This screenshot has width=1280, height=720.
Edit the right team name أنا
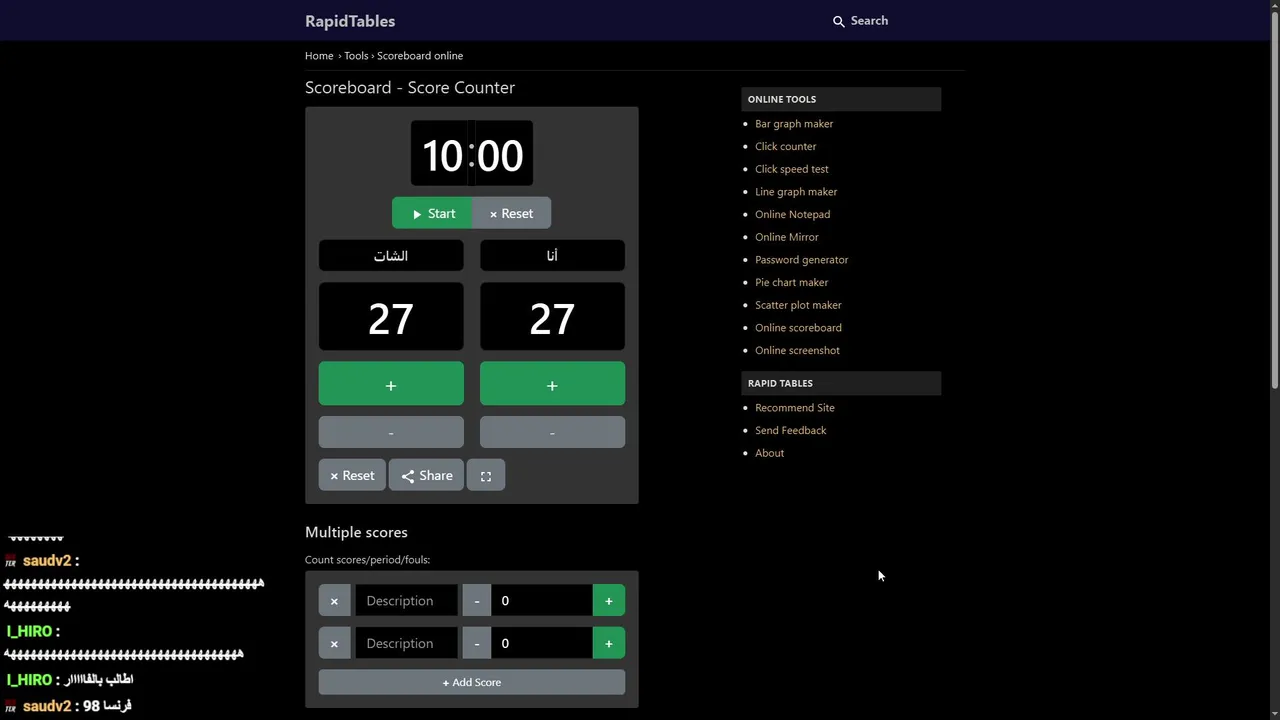(x=552, y=256)
